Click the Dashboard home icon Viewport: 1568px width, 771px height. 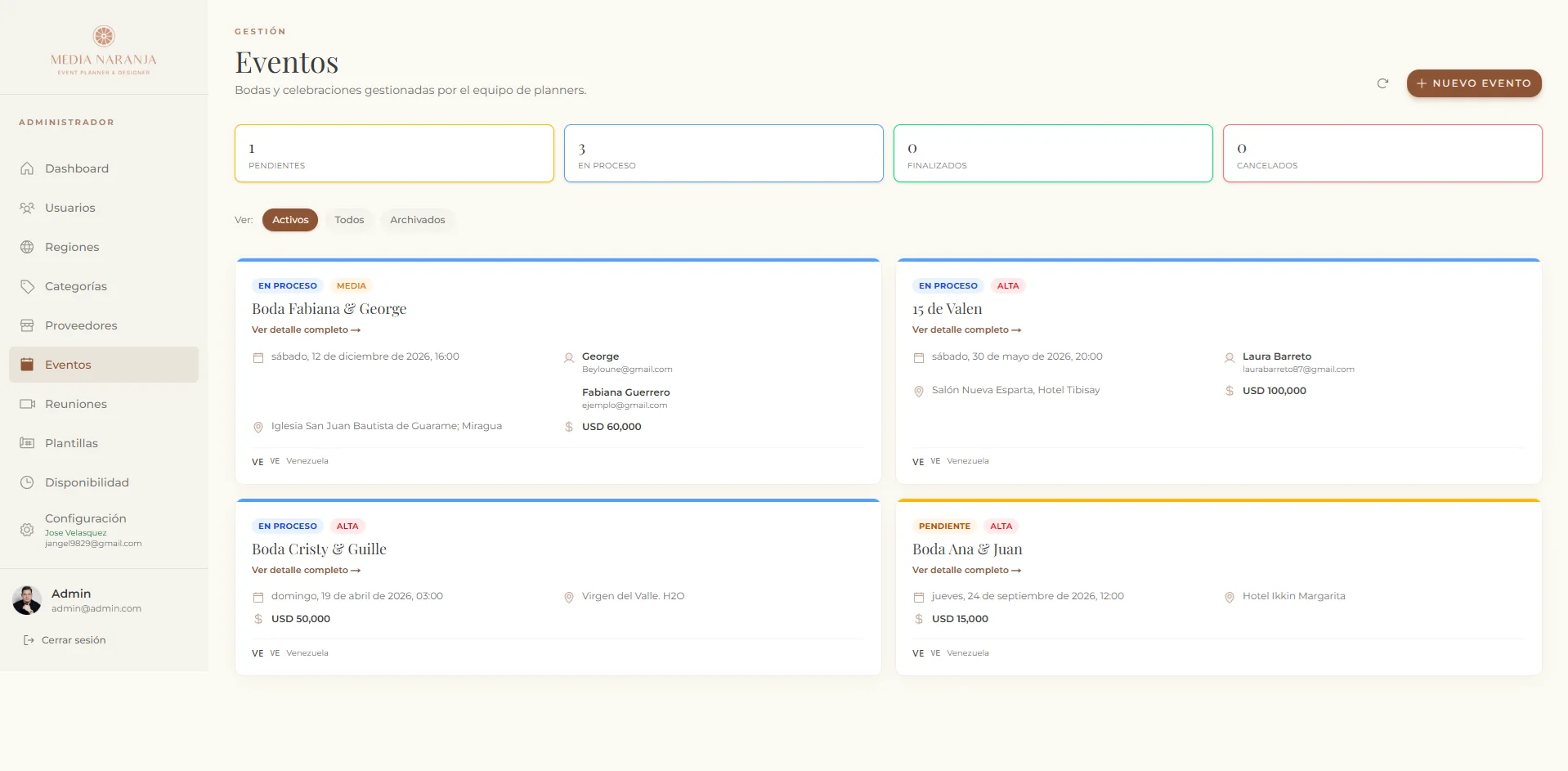pos(27,168)
